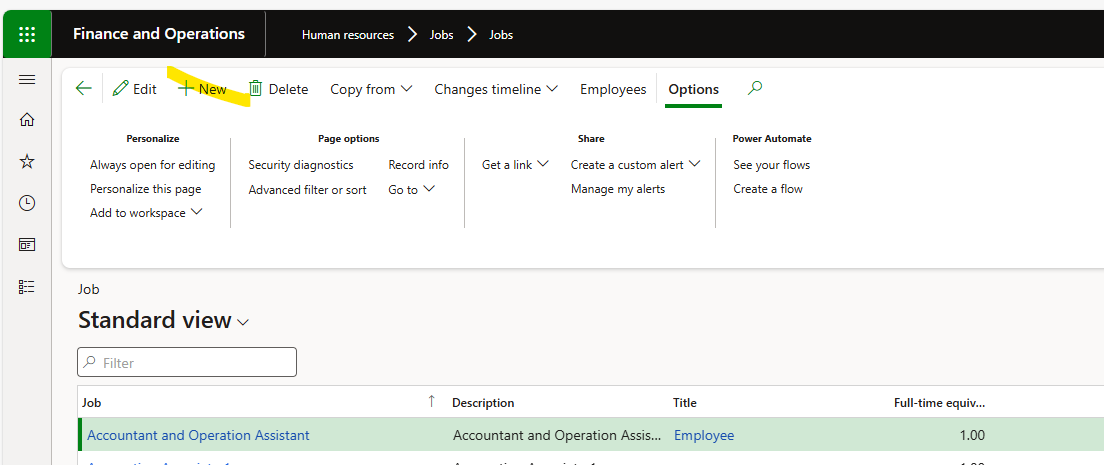Open the Add to workspace dropdown
The width and height of the screenshot is (1104, 465).
(x=146, y=213)
